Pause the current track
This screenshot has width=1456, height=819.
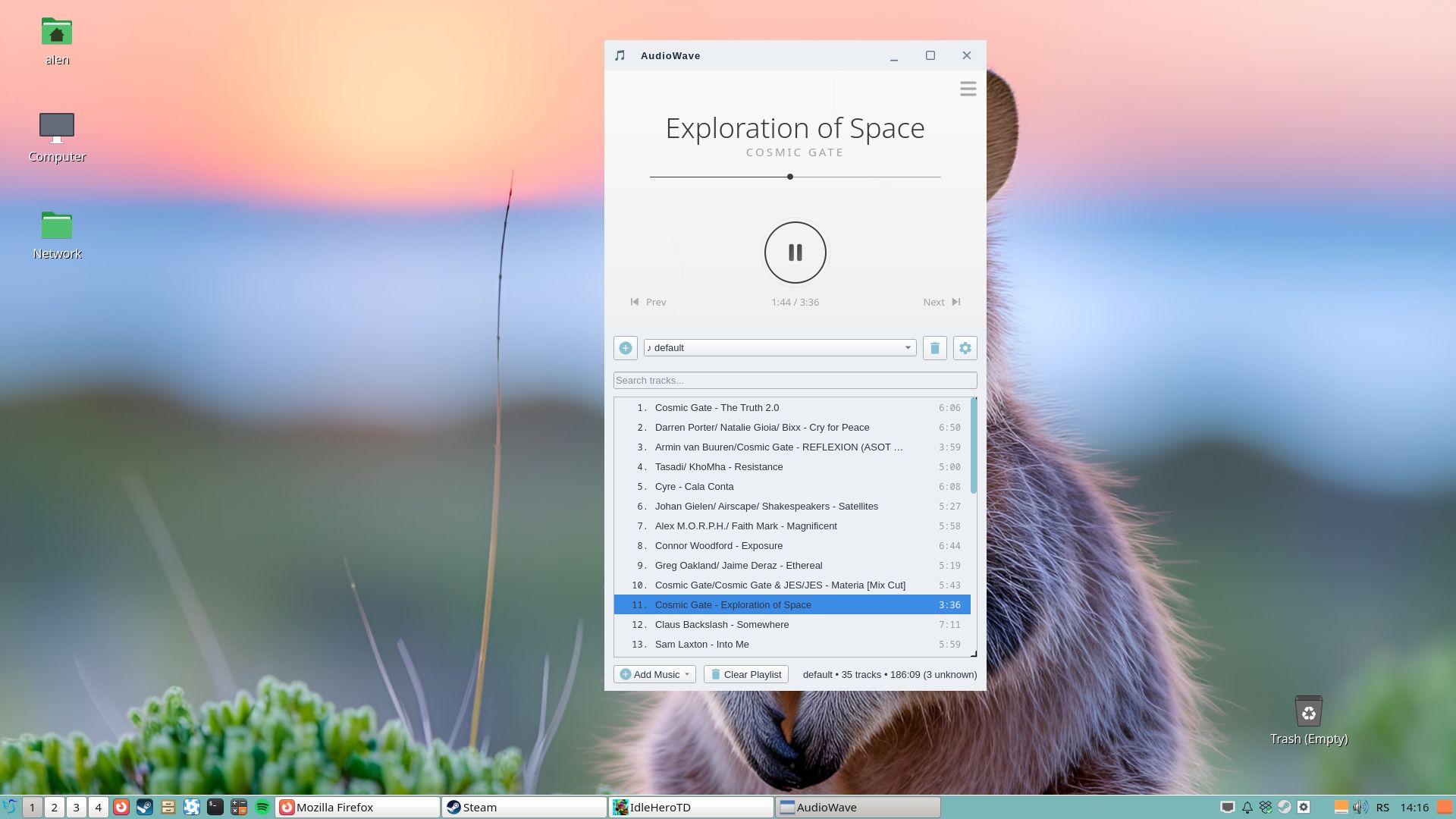coord(795,253)
